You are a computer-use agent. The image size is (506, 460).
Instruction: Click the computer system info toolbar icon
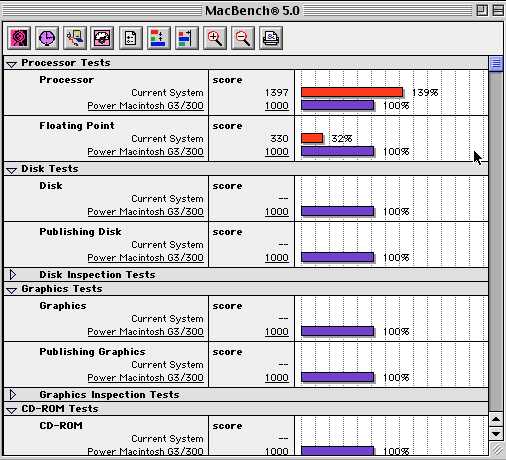(x=75, y=38)
